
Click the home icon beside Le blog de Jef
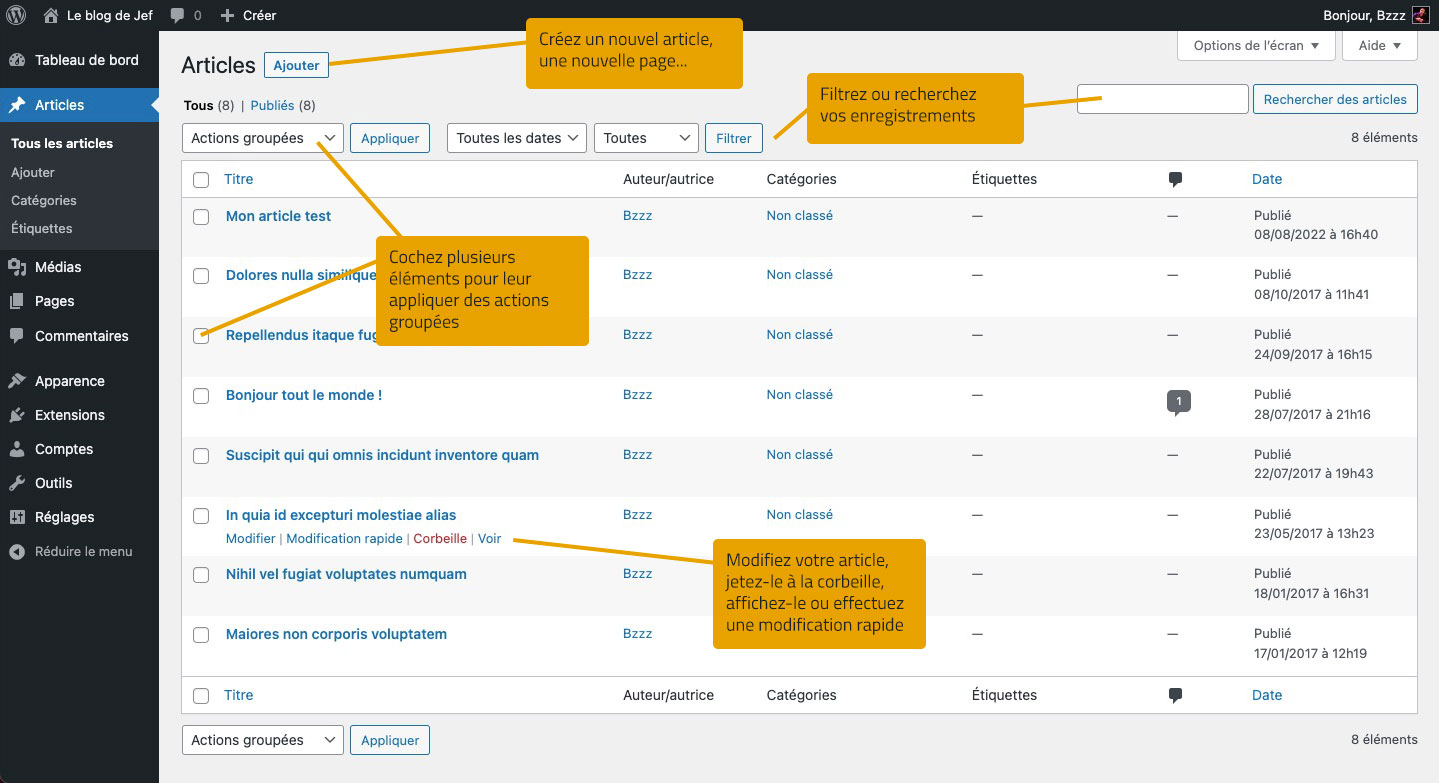click(51, 15)
